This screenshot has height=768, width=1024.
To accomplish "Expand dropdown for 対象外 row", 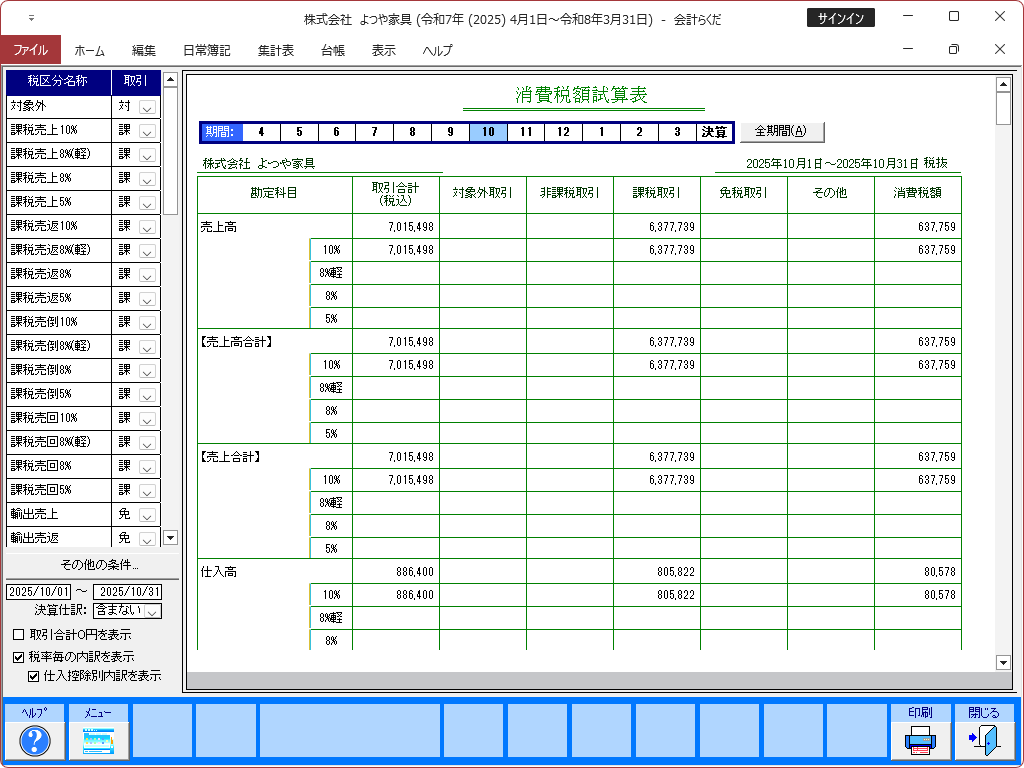I will pyautogui.click(x=147, y=106).
